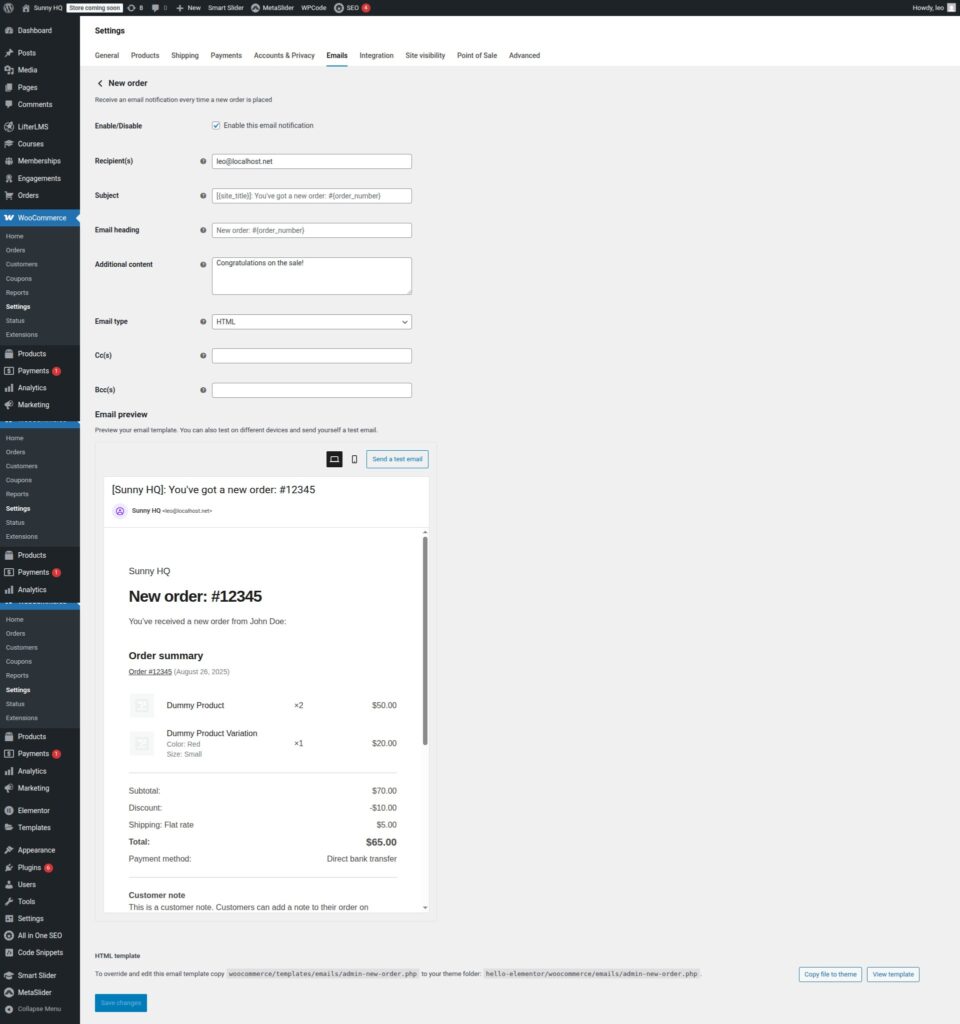Open Plugins in the sidebar
This screenshot has height=1024, width=960.
click(29, 867)
